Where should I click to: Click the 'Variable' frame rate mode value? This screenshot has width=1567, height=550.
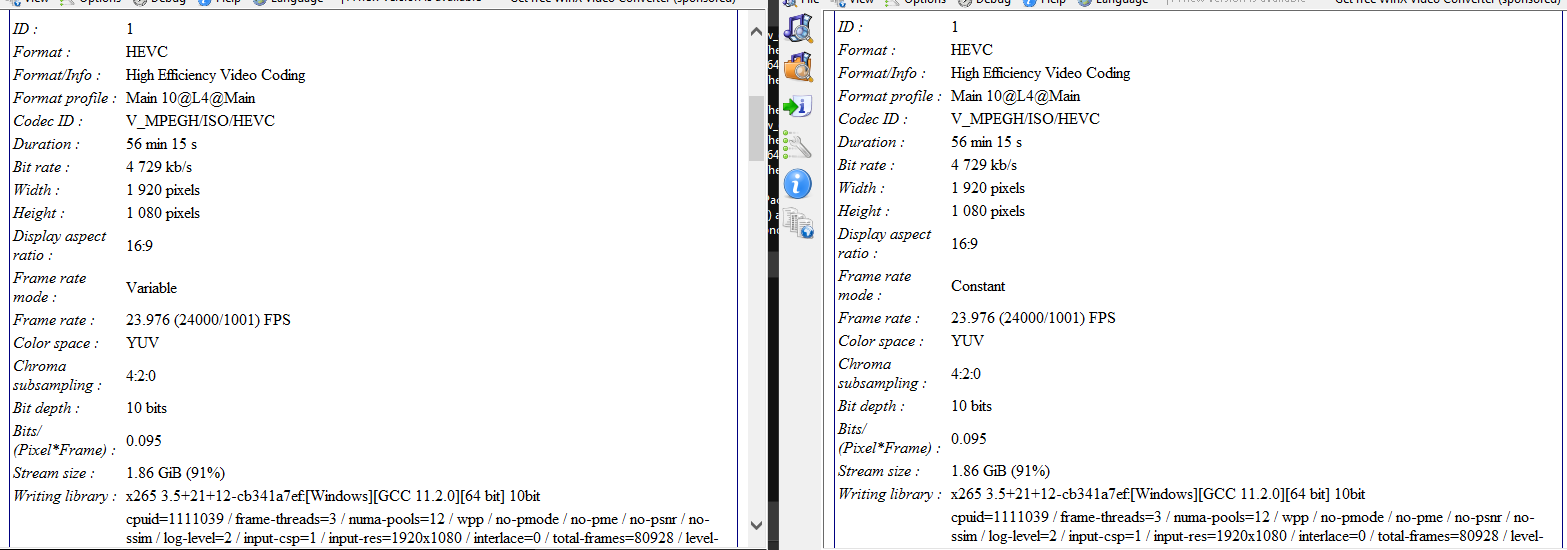[151, 288]
